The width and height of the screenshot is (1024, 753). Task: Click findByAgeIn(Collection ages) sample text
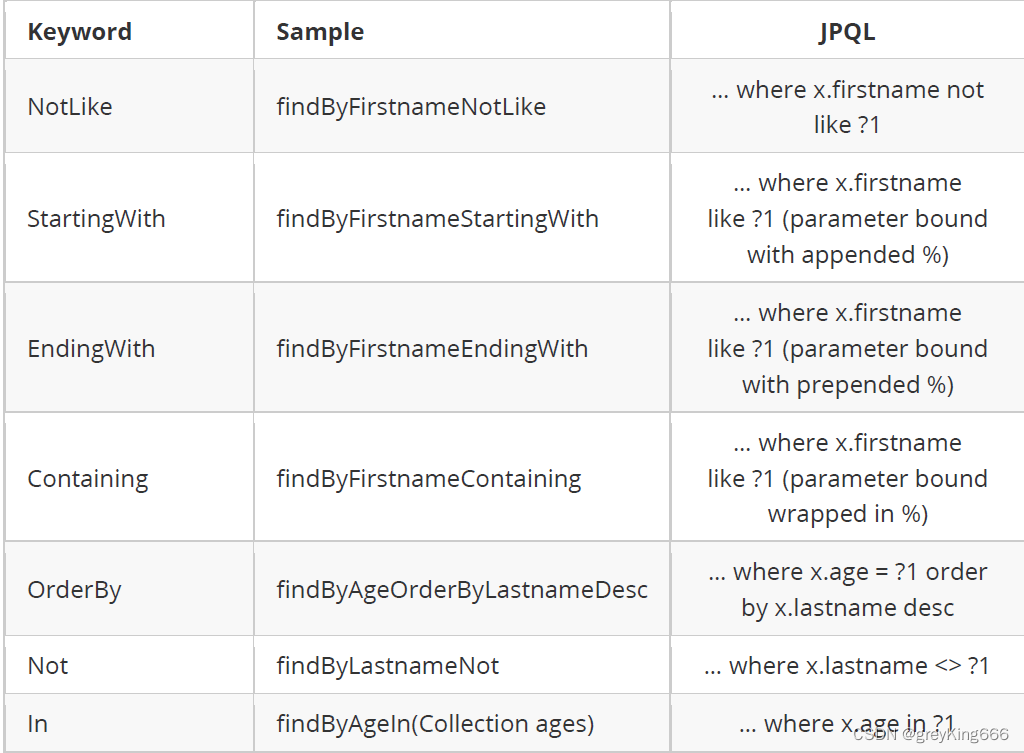[x=435, y=724]
